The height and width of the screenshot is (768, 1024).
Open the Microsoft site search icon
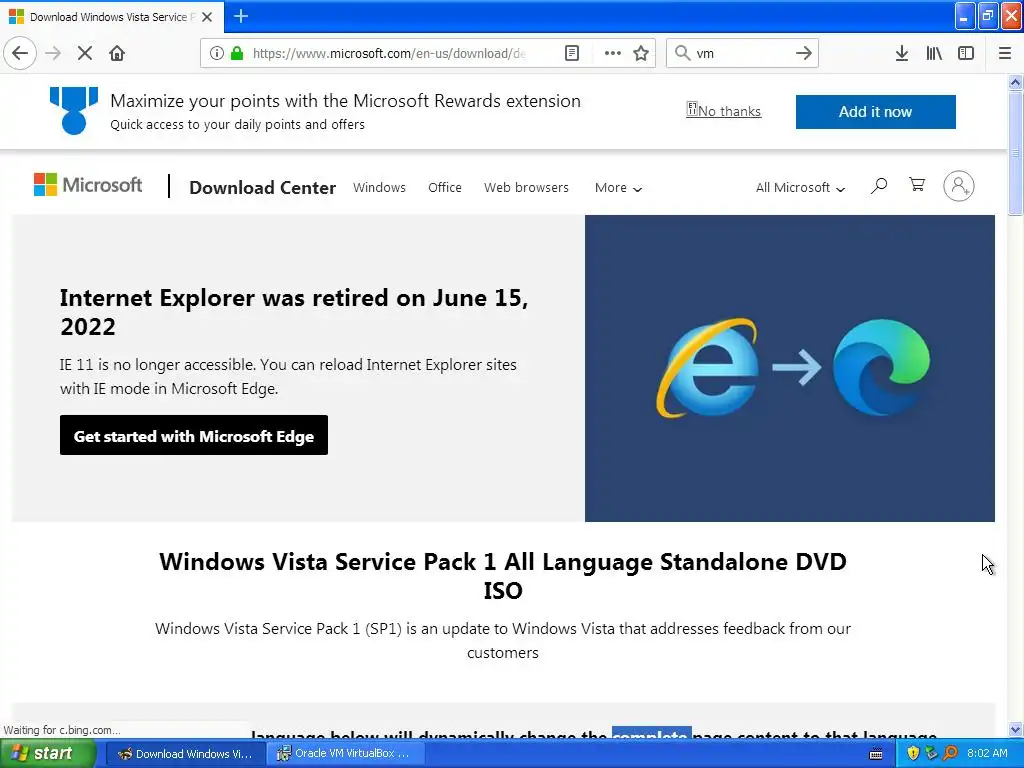click(x=879, y=186)
